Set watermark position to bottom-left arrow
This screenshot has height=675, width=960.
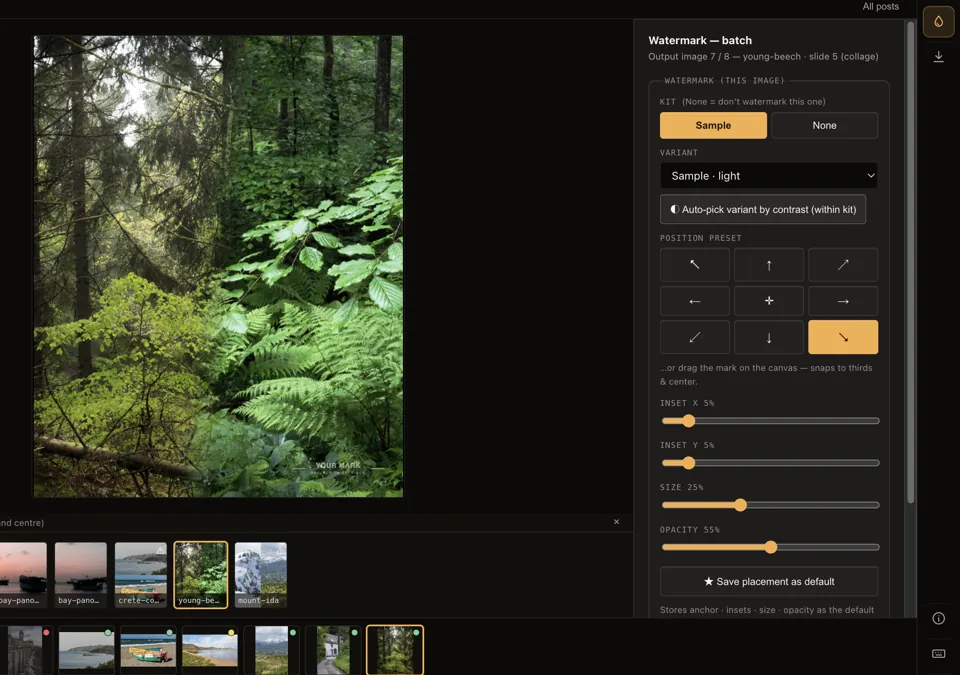click(694, 337)
